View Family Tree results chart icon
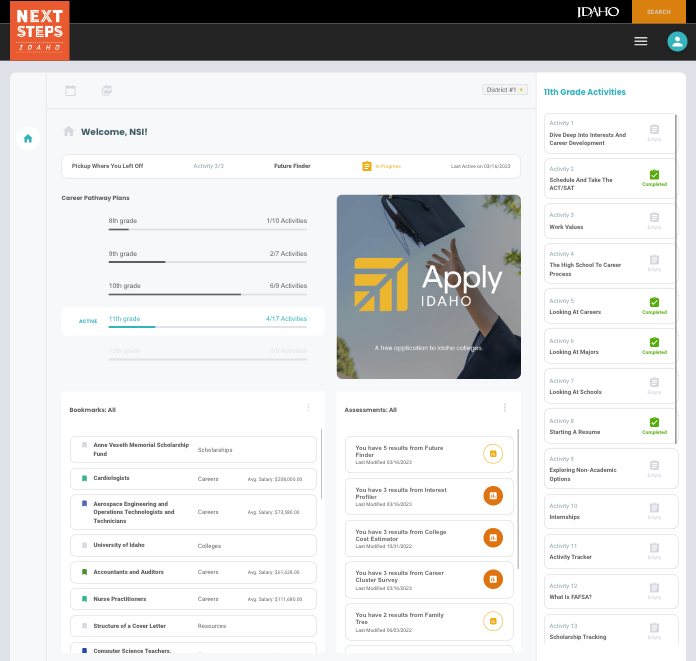Viewport: 696px width, 661px height. pos(493,621)
